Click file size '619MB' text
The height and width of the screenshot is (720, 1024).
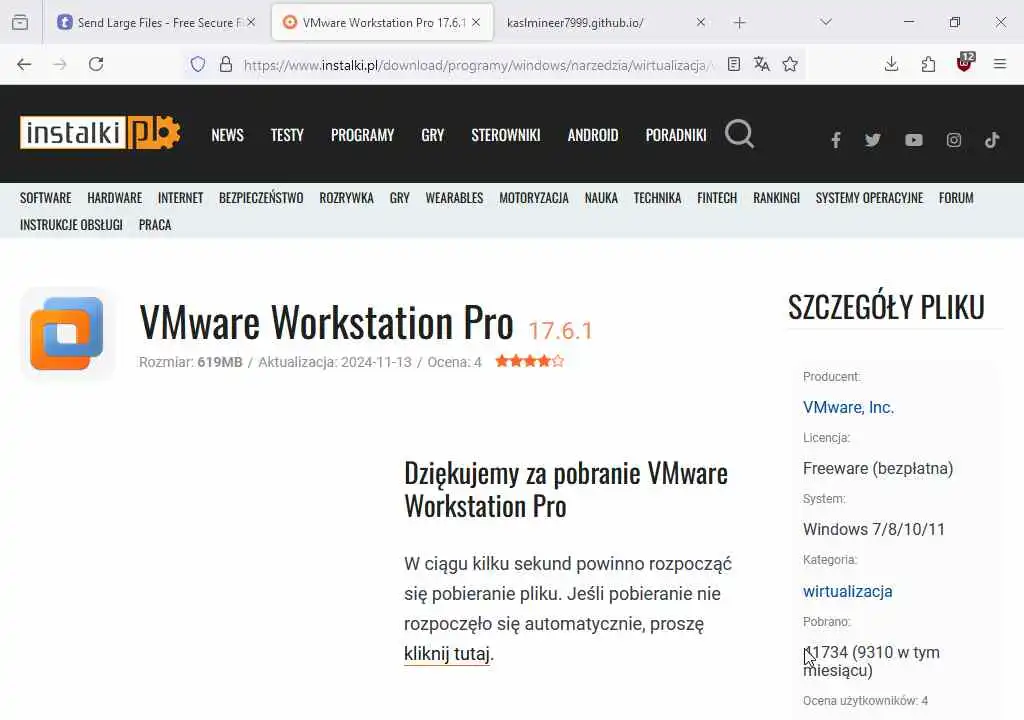click(x=220, y=362)
